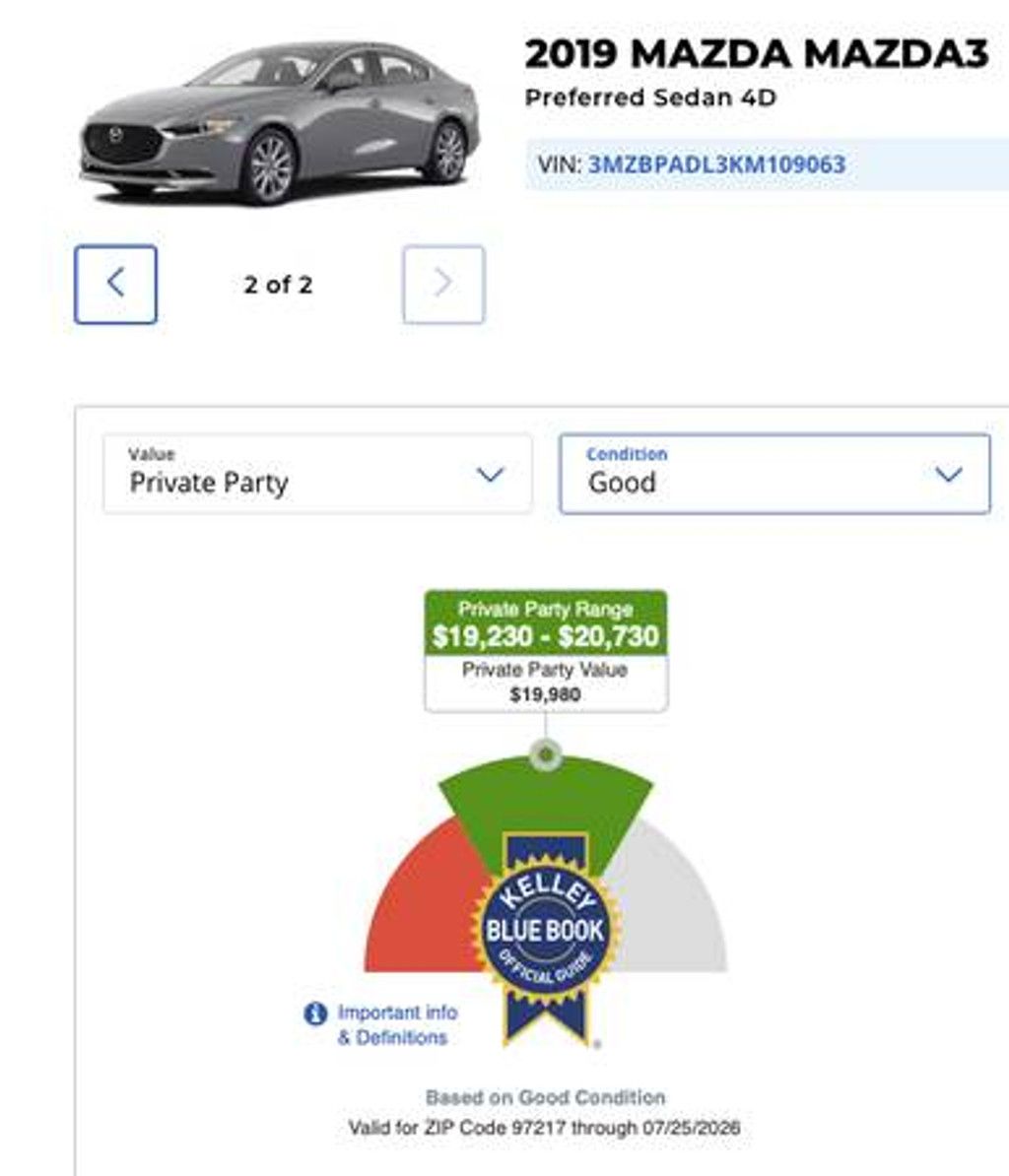Select the red section of the gauge
This screenshot has height=1176, width=1009.
[420, 907]
